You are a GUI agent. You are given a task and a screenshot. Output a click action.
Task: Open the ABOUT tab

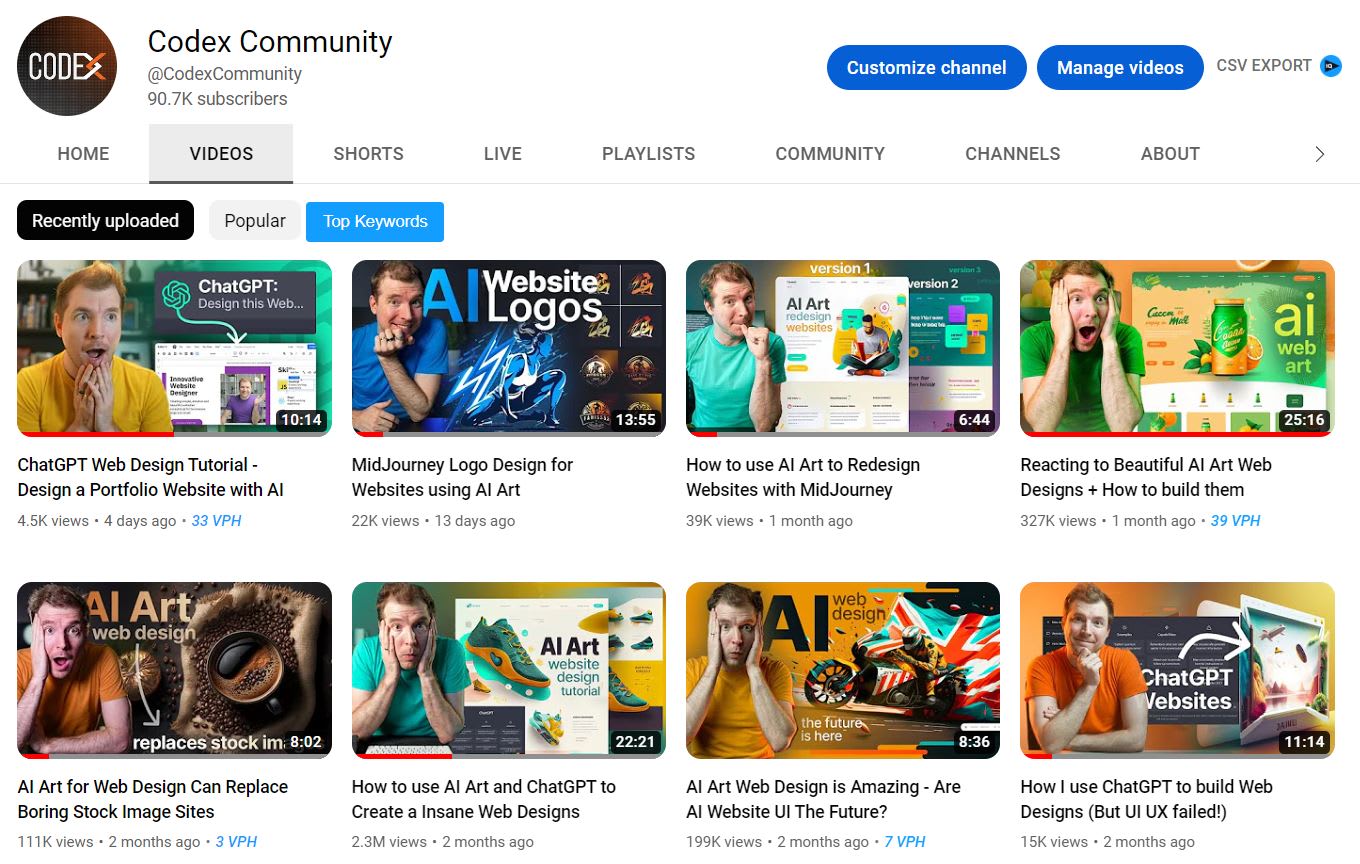coord(1170,154)
